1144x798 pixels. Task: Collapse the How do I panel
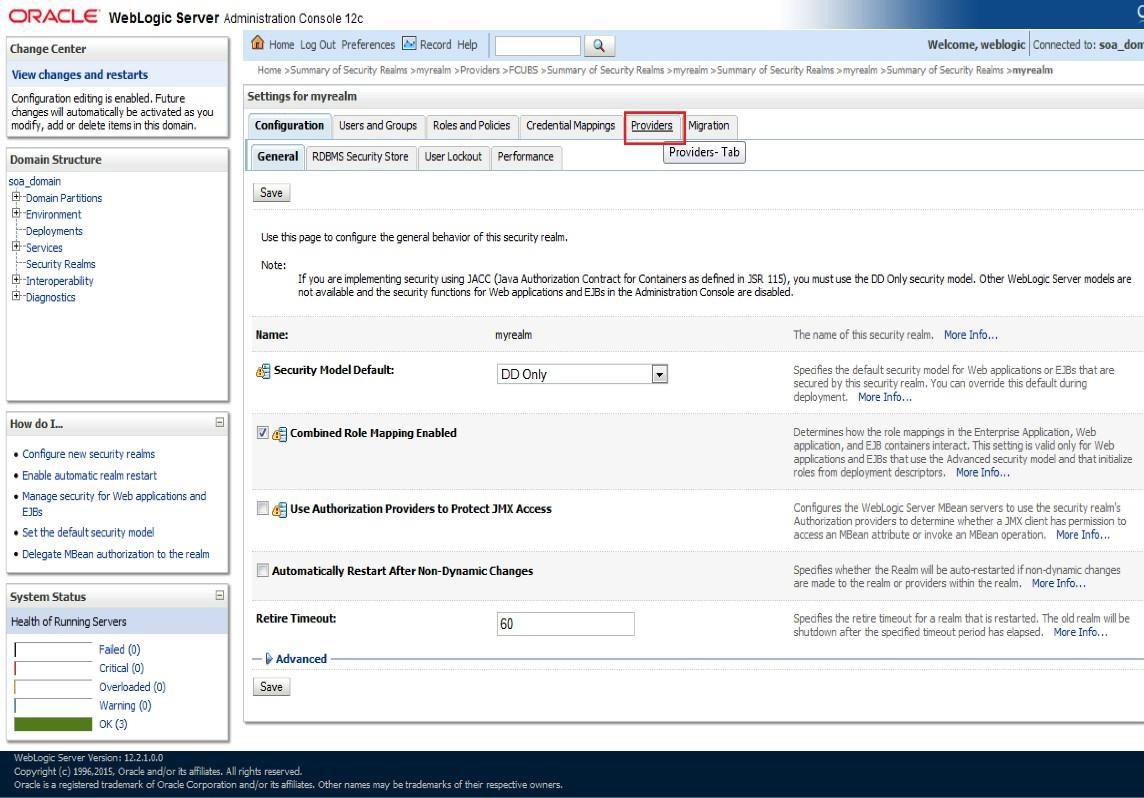(x=219, y=423)
